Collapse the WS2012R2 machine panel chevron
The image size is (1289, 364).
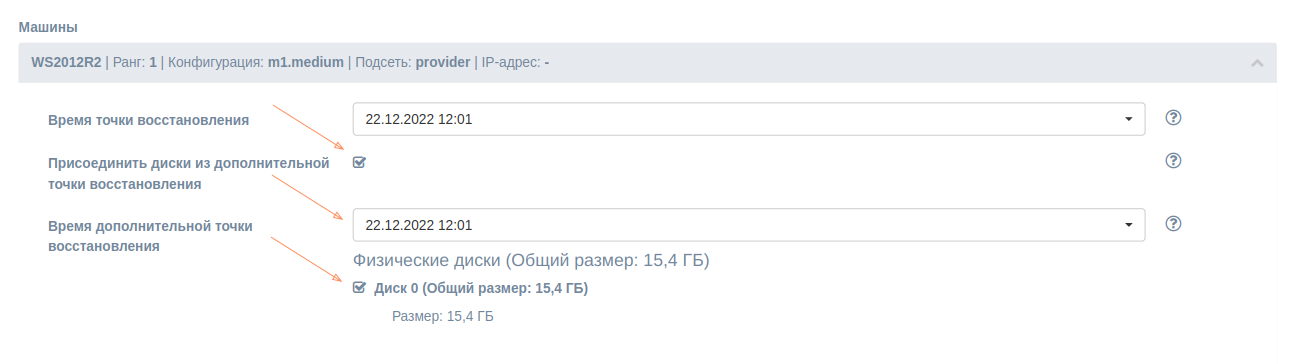coord(1257,63)
